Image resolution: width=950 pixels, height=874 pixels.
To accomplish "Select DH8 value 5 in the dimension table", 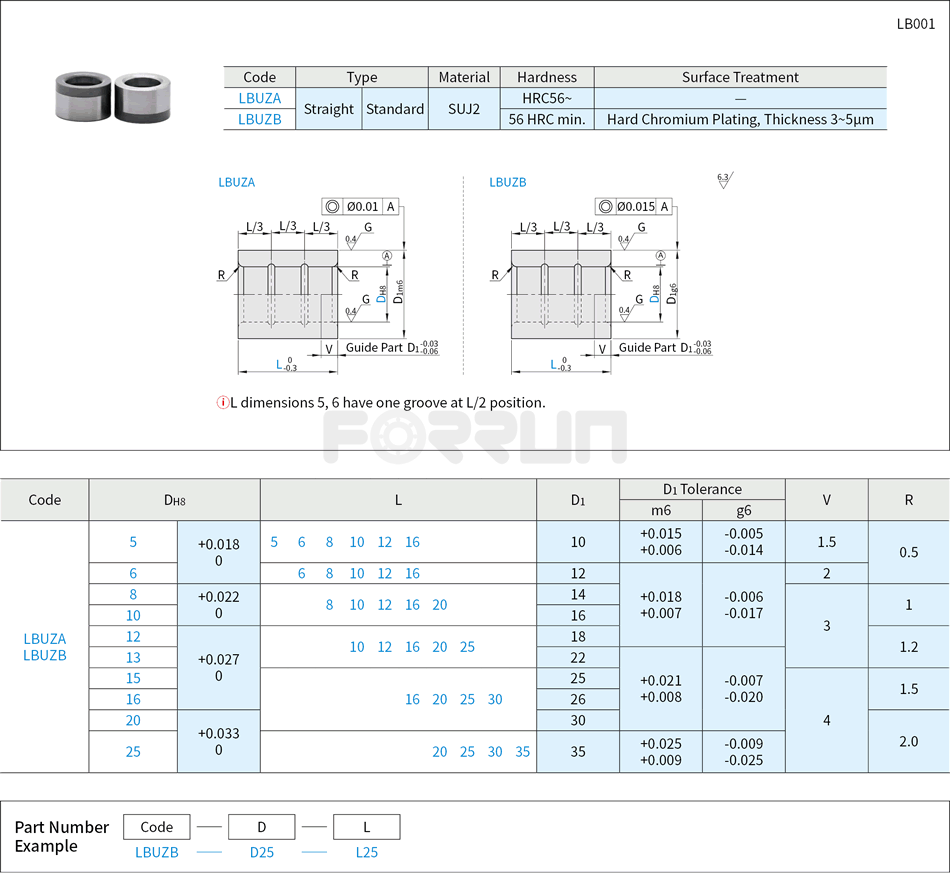I will click(133, 542).
